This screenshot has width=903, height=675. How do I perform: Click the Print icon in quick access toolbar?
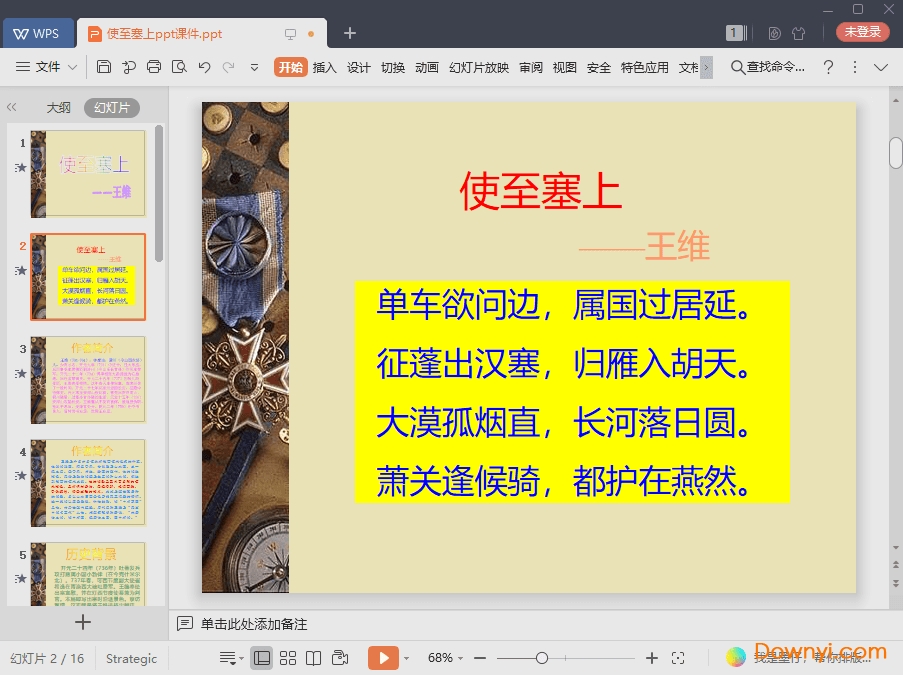pos(154,67)
